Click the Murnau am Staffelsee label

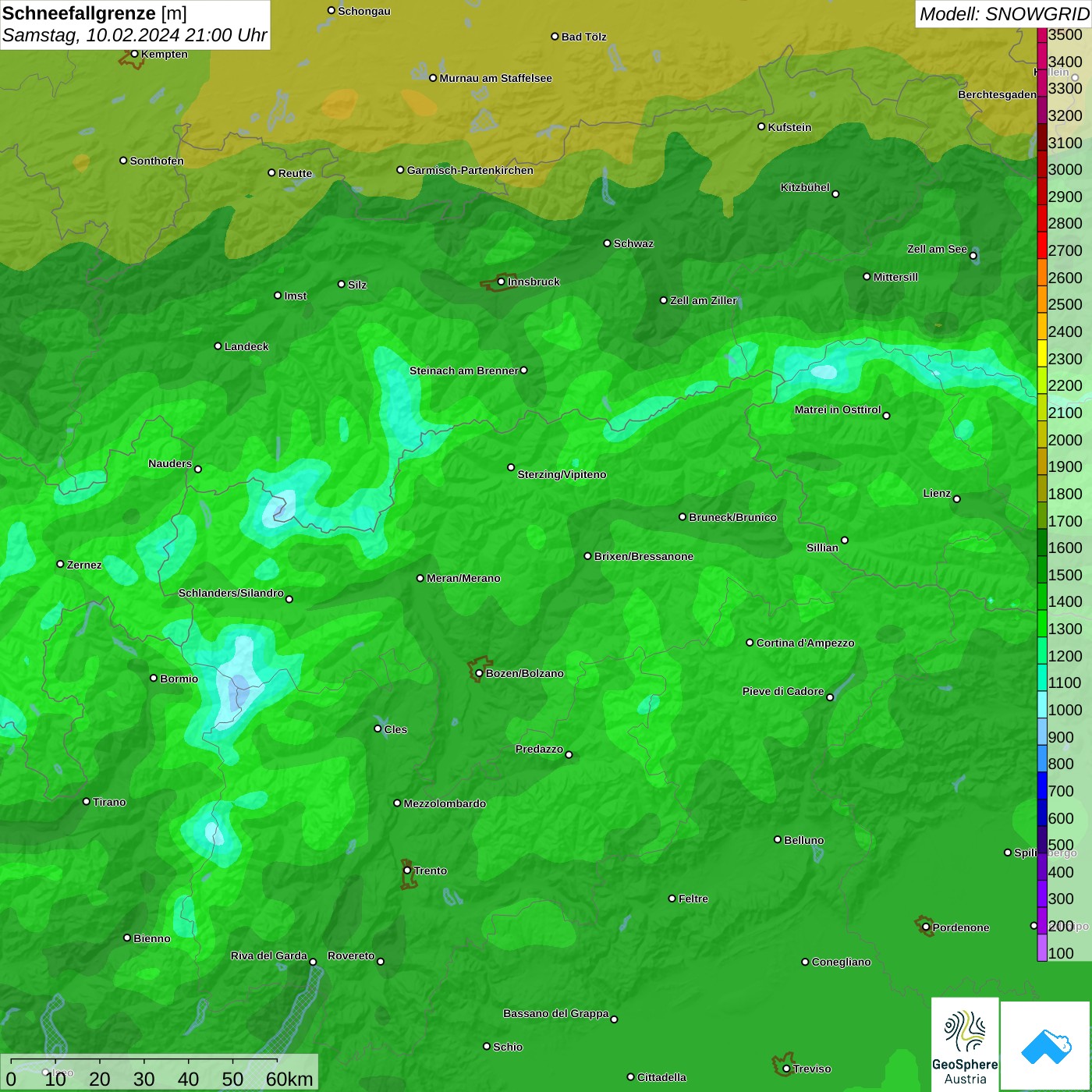pyautogui.click(x=495, y=78)
